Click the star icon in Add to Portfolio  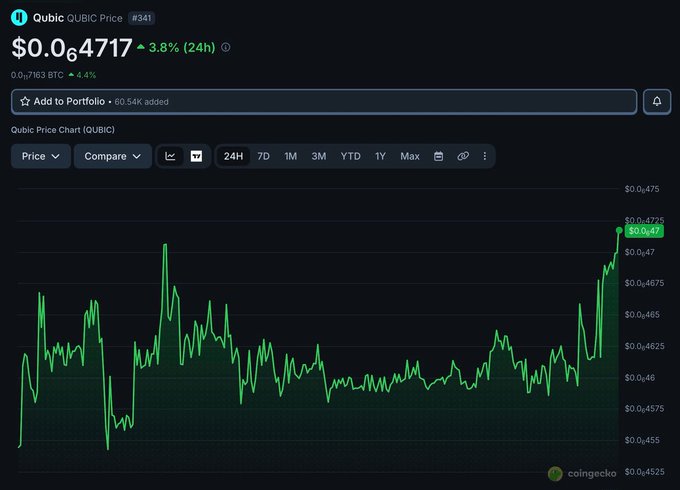pyautogui.click(x=25, y=101)
